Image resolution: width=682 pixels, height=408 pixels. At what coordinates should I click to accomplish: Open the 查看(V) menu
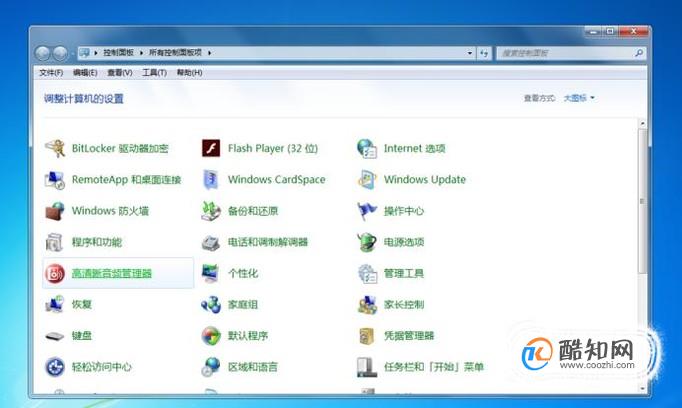[x=120, y=73]
